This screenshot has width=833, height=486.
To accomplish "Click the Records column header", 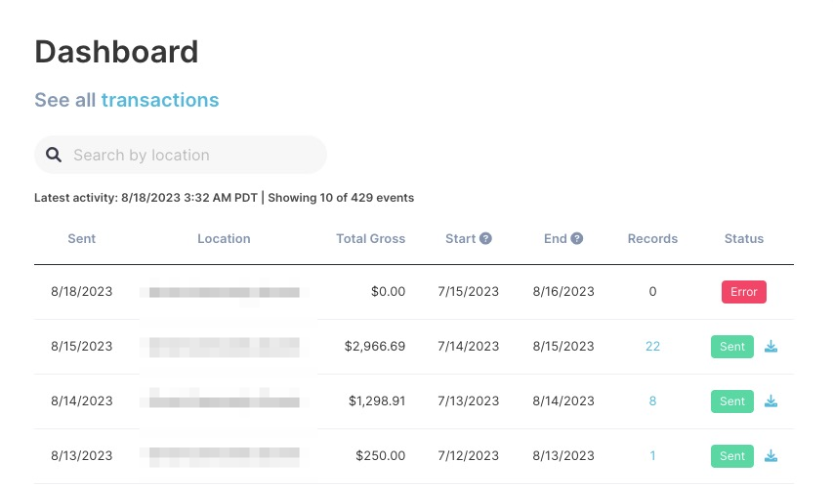I will (653, 239).
